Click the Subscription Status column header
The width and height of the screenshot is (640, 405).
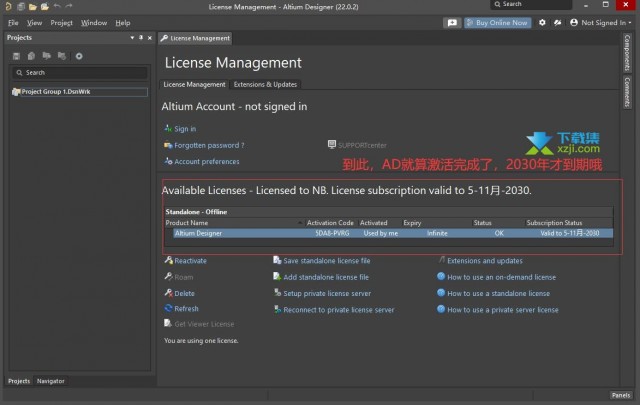(x=554, y=223)
